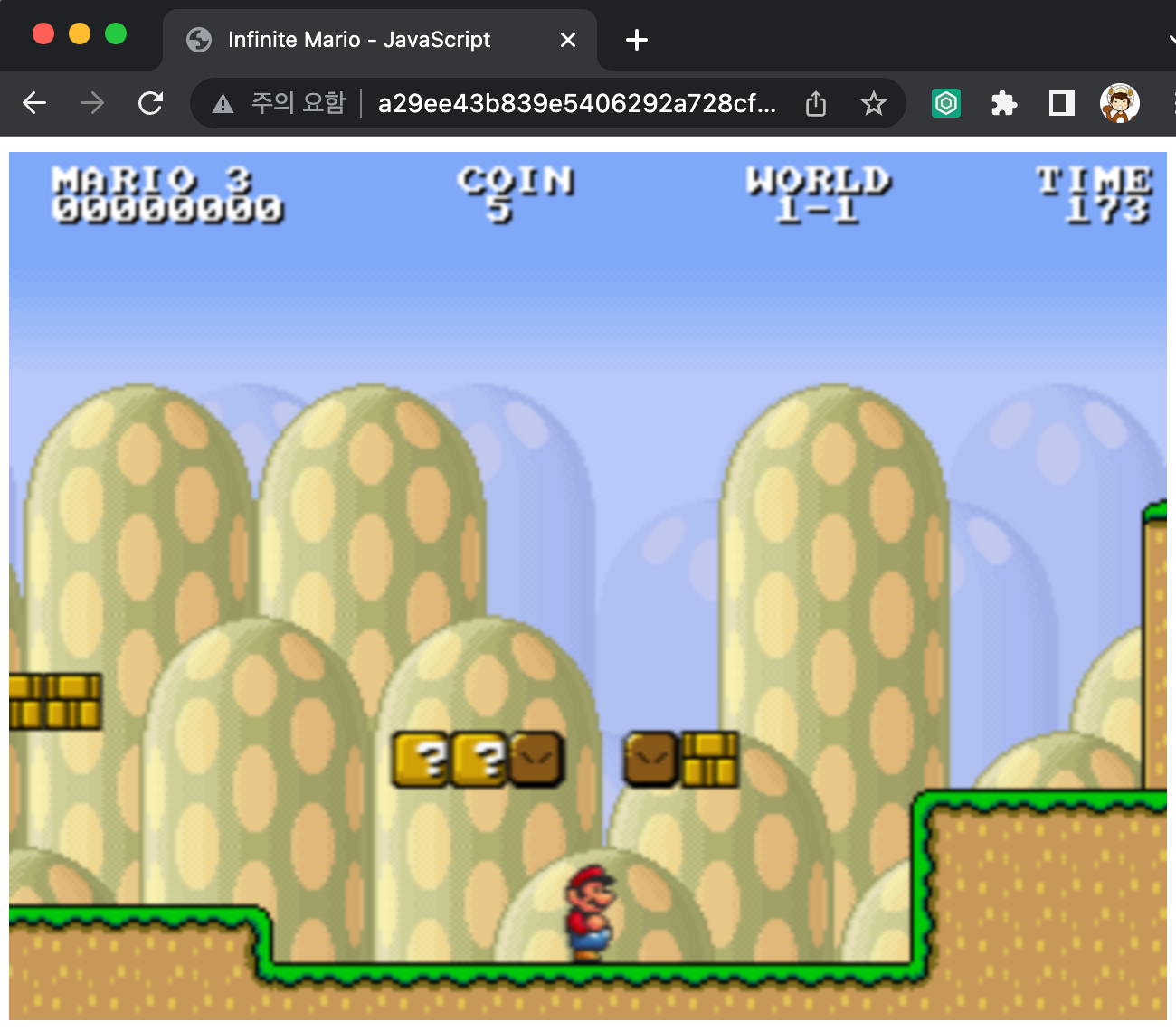Reload the Infinite Mario page

click(x=150, y=103)
